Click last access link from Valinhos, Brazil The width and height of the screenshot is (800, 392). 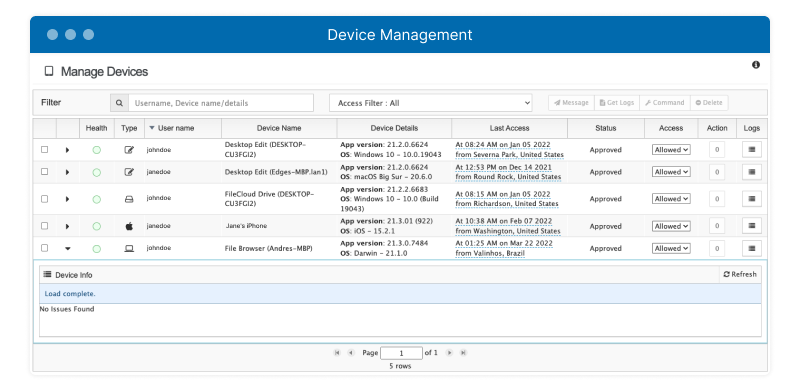(504, 248)
